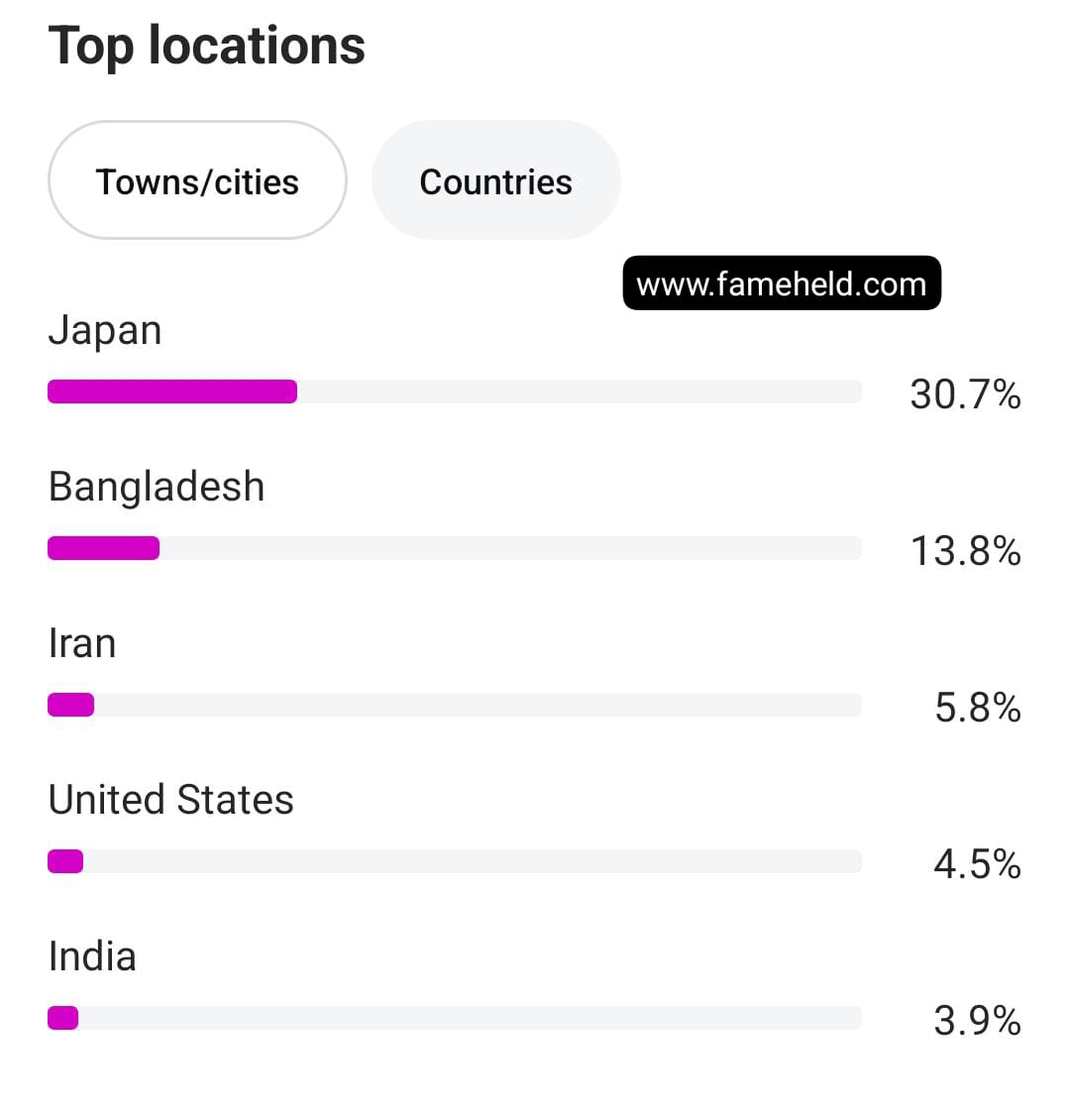Click the 4.5% value for United States
This screenshot has width=1070, height=1120.
click(976, 864)
